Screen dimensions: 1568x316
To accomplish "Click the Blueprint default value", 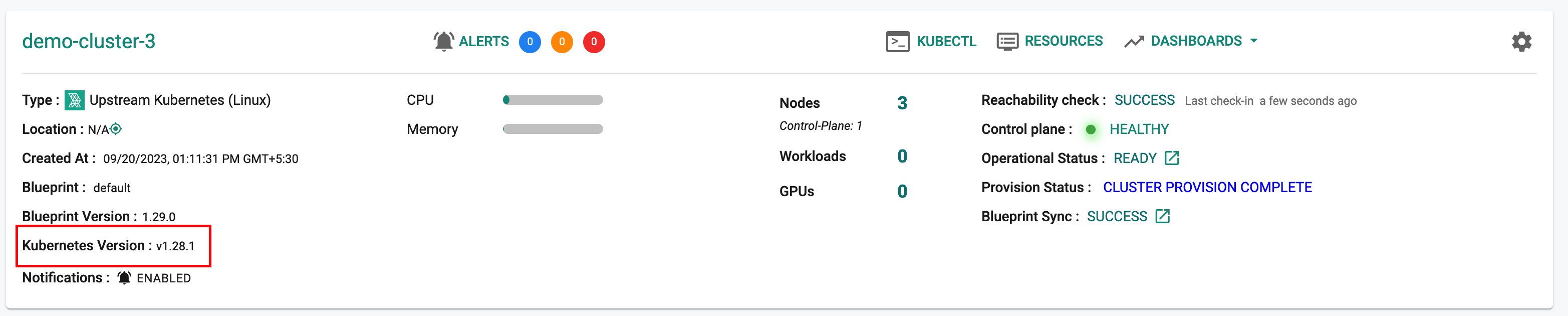I will tap(112, 188).
